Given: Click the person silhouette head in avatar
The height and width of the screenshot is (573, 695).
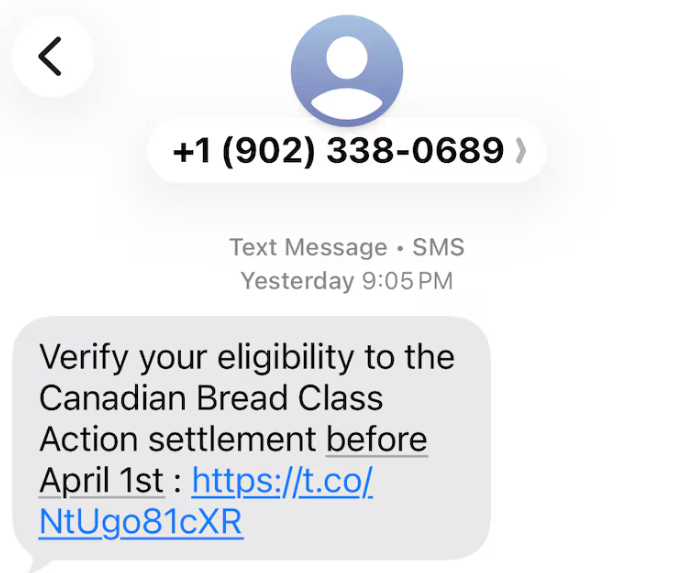Looking at the screenshot, I should click(346, 59).
